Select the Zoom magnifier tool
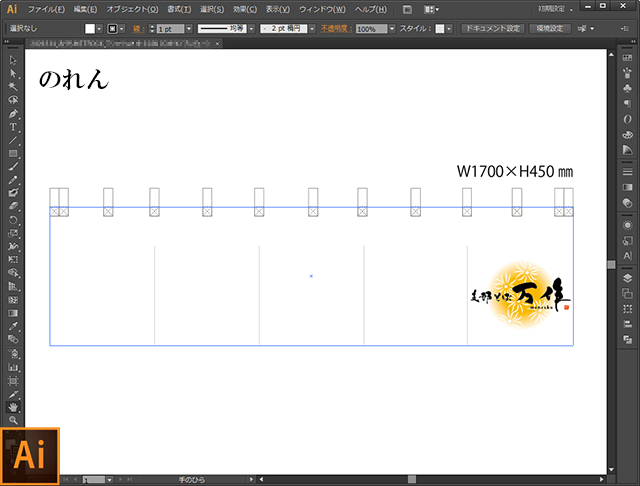This screenshot has width=640, height=486. pyautogui.click(x=13, y=420)
